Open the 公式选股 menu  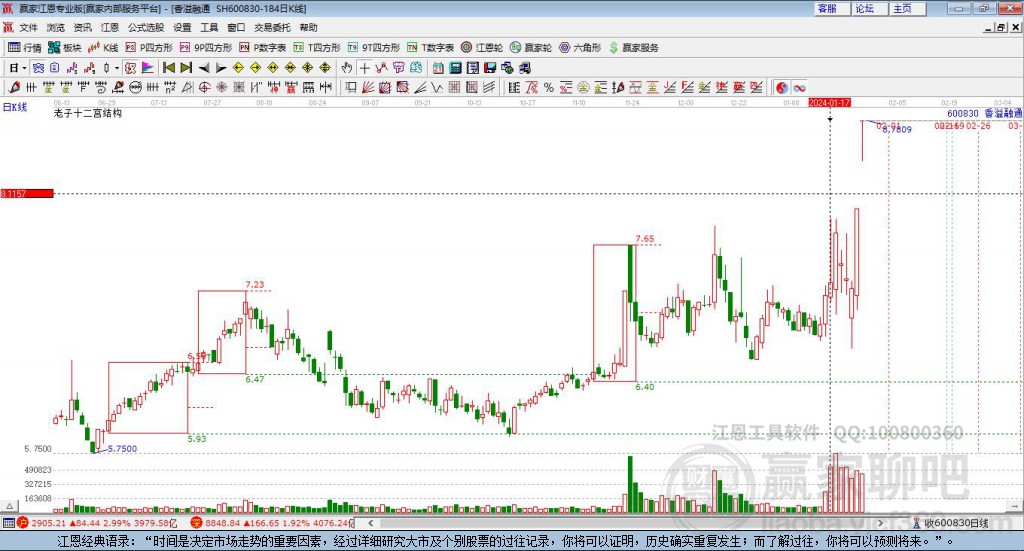point(146,27)
